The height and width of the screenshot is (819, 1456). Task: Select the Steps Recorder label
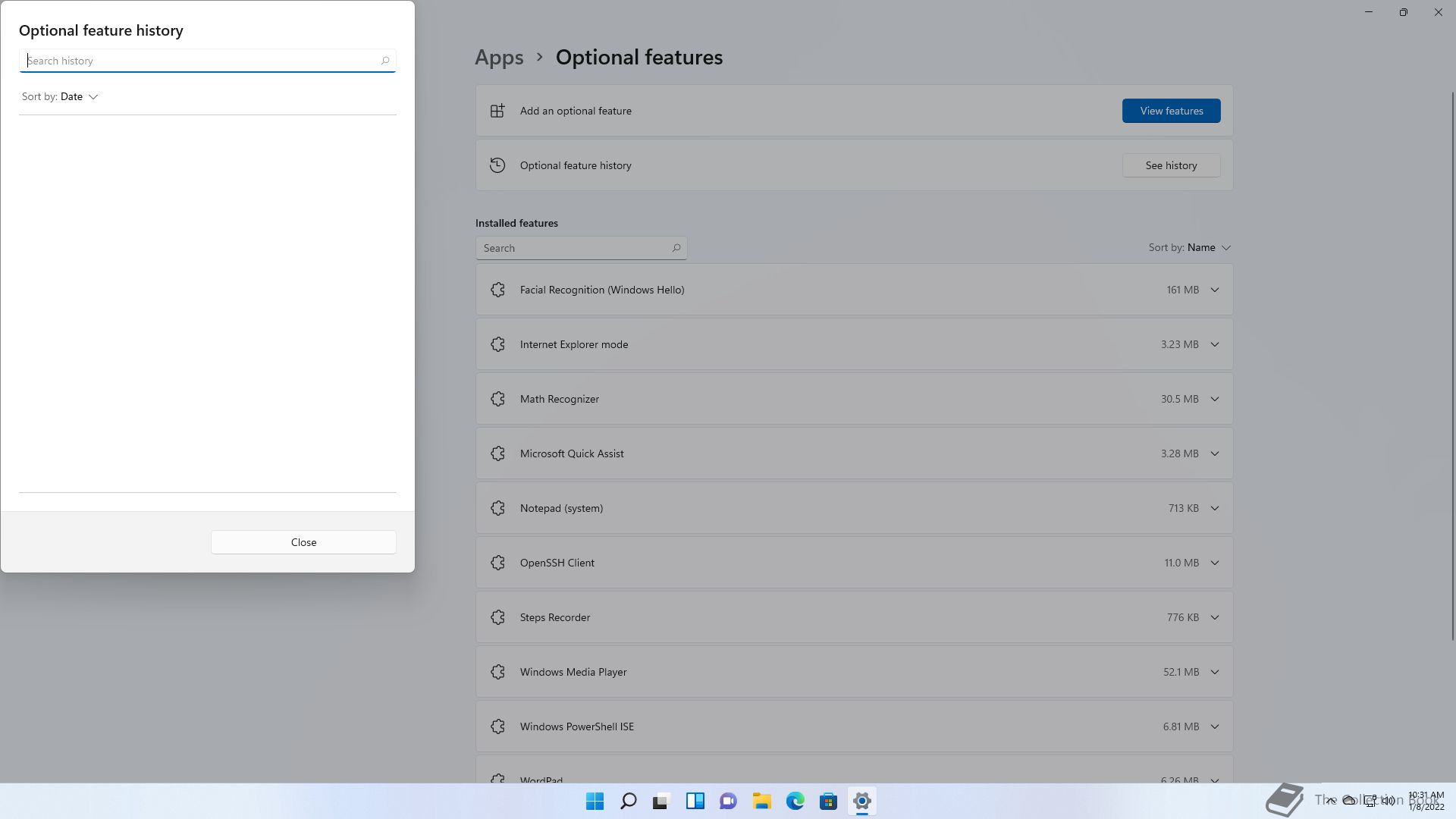(555, 617)
